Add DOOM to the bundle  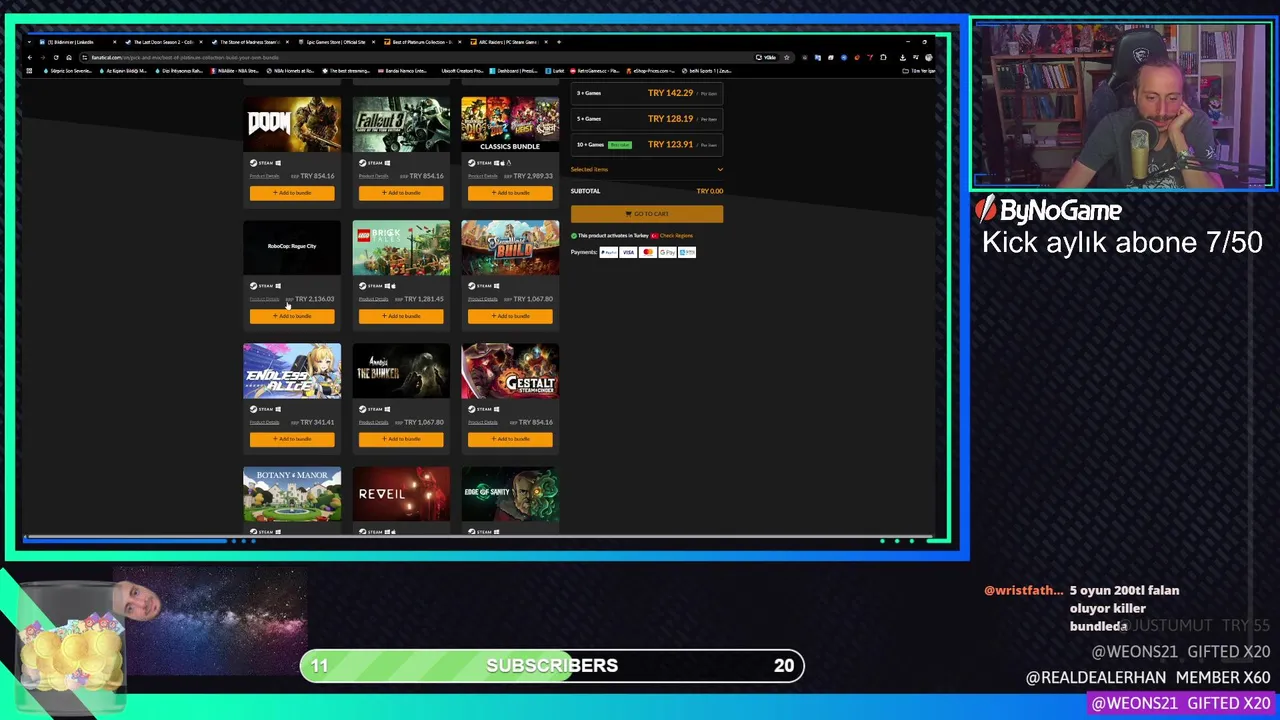[x=292, y=192]
